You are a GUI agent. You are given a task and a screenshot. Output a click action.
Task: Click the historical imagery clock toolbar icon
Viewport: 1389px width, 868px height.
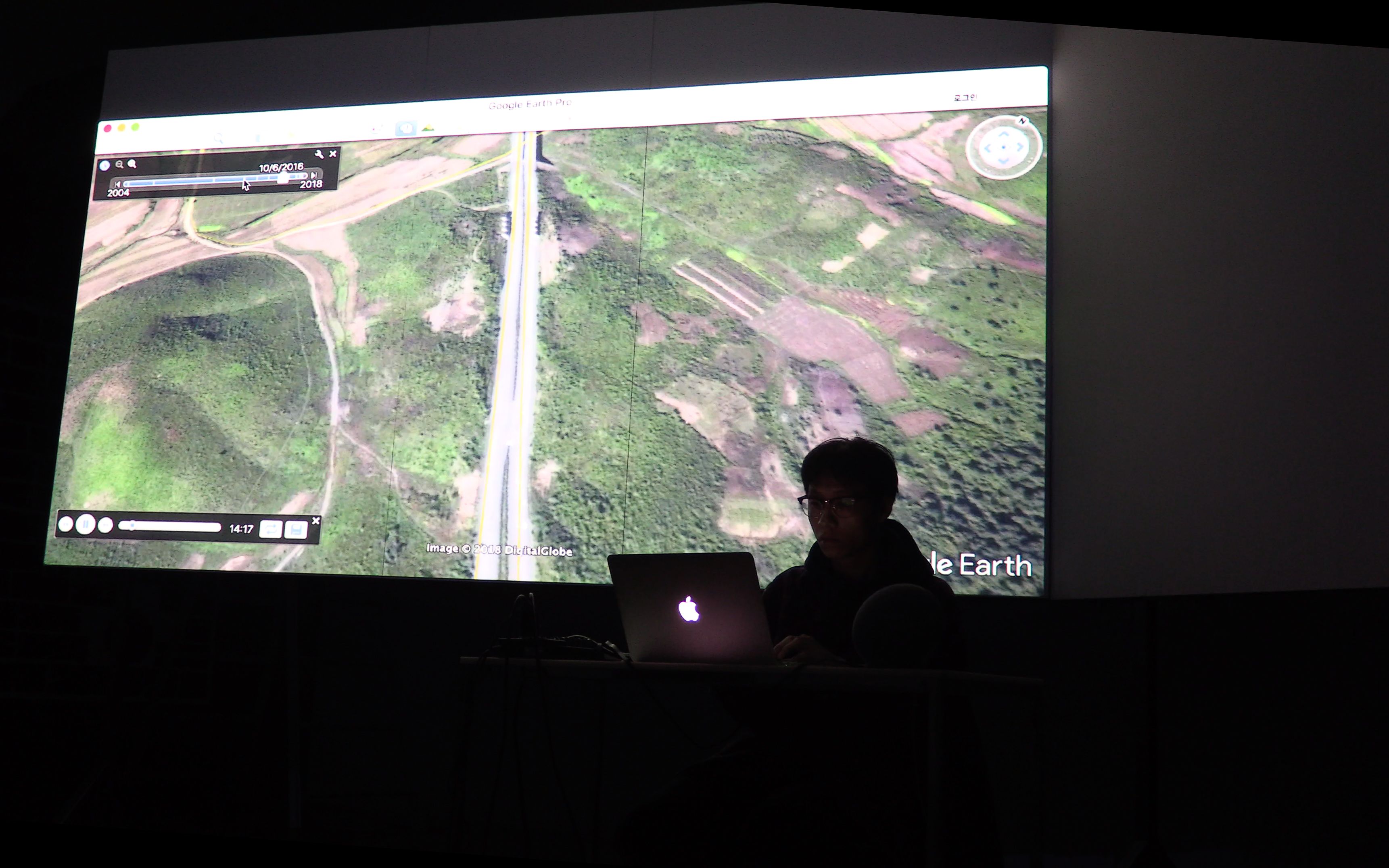pos(406,129)
